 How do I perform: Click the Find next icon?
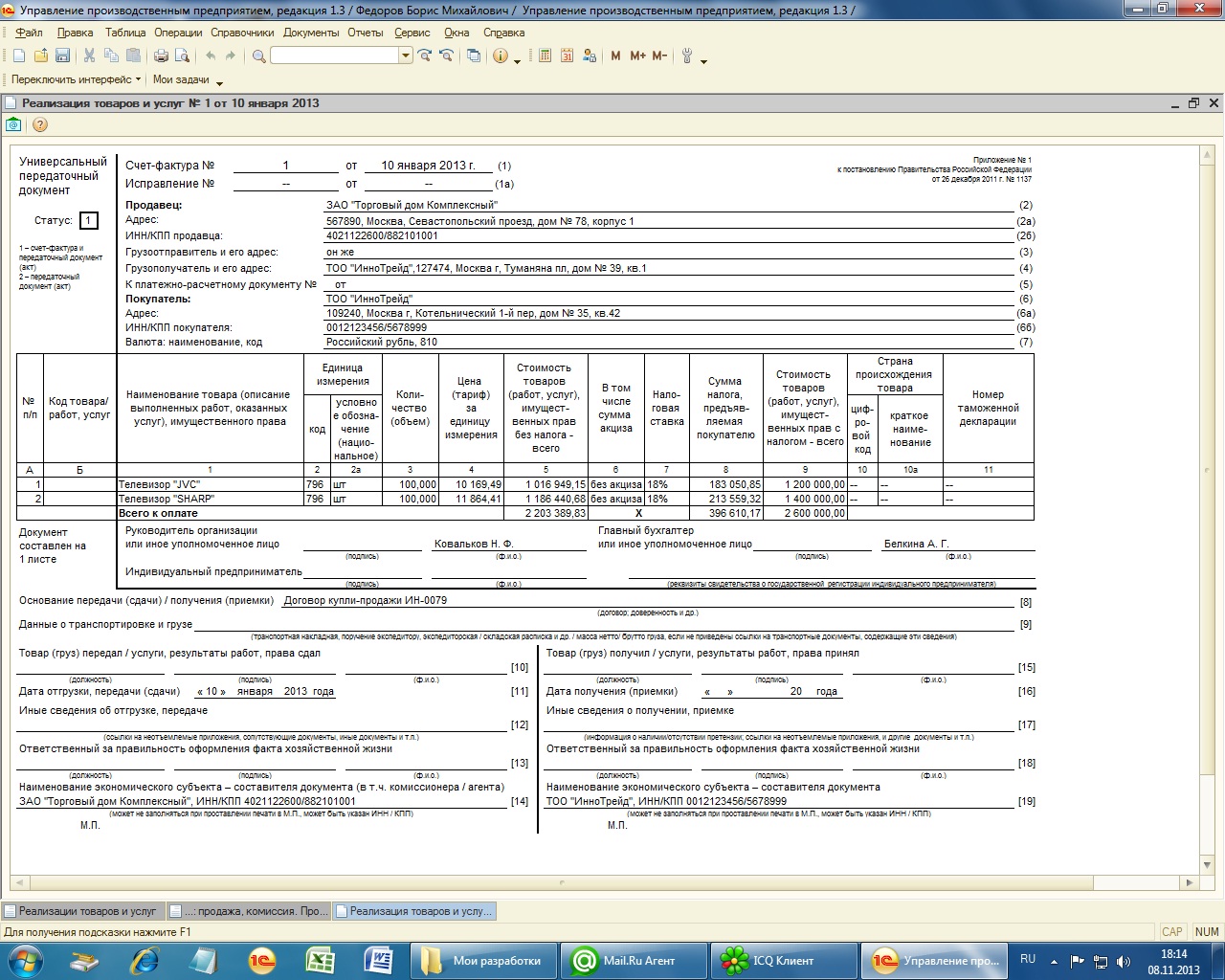click(425, 56)
